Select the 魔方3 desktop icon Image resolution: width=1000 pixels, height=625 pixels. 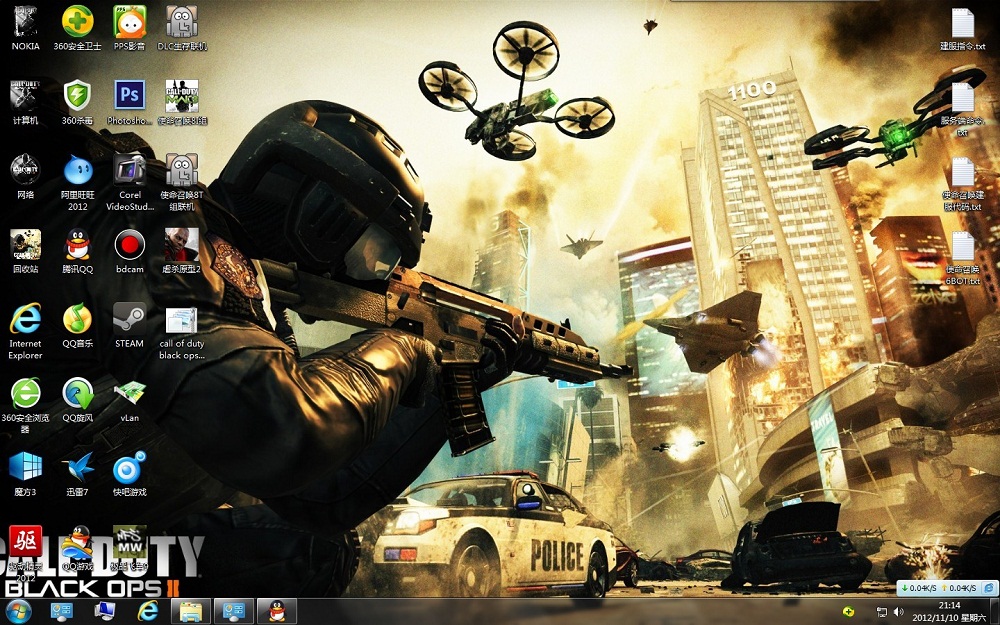coord(25,467)
